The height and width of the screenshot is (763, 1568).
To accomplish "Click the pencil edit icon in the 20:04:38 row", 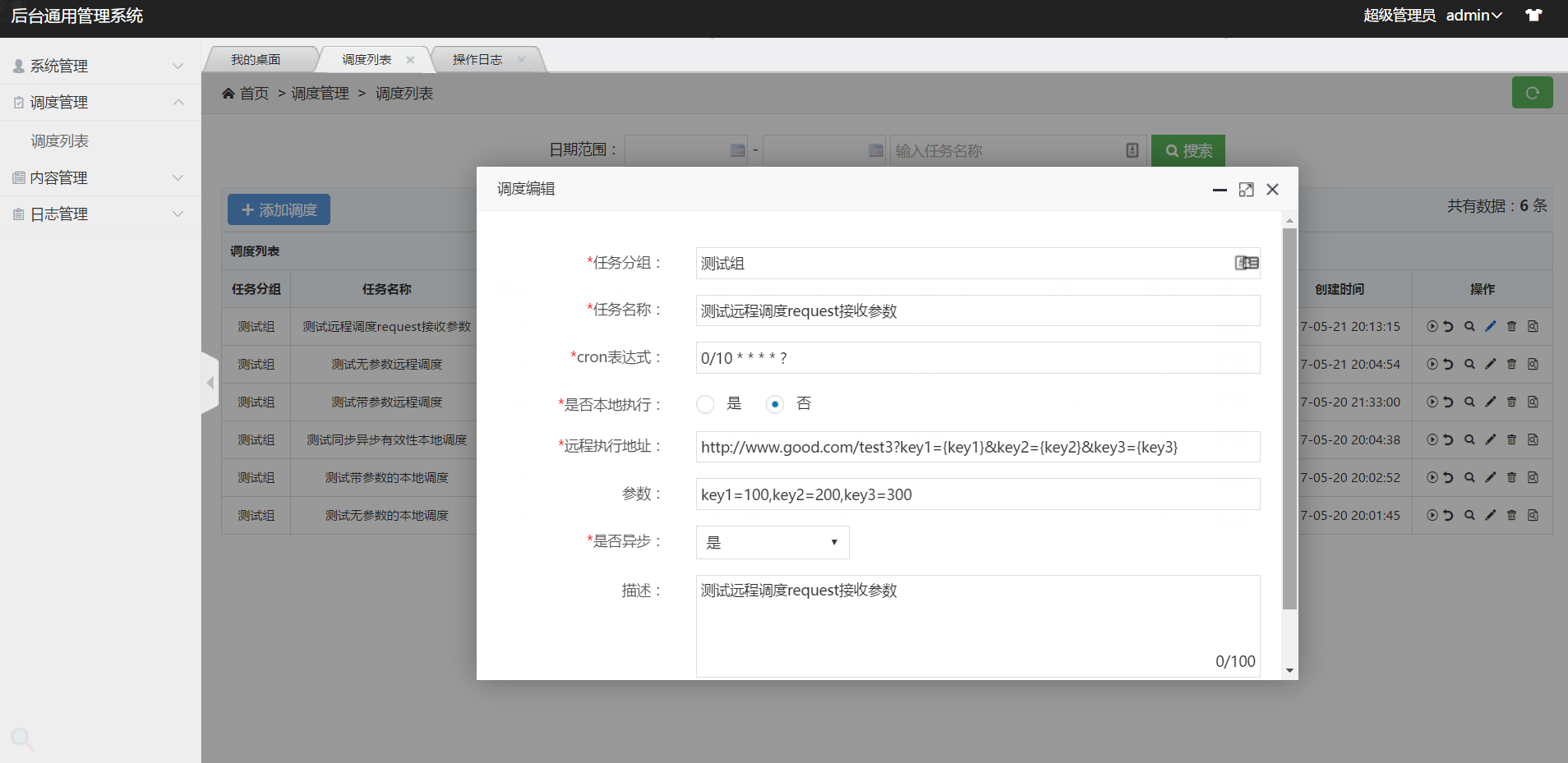I will pyautogui.click(x=1491, y=439).
